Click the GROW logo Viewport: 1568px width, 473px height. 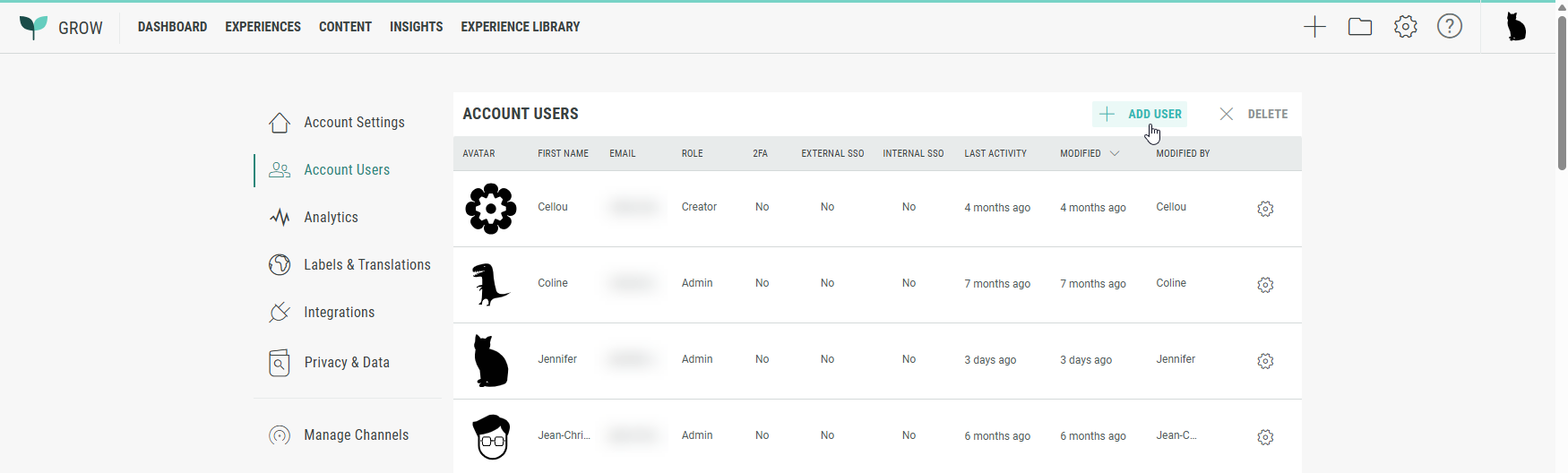pos(61,28)
